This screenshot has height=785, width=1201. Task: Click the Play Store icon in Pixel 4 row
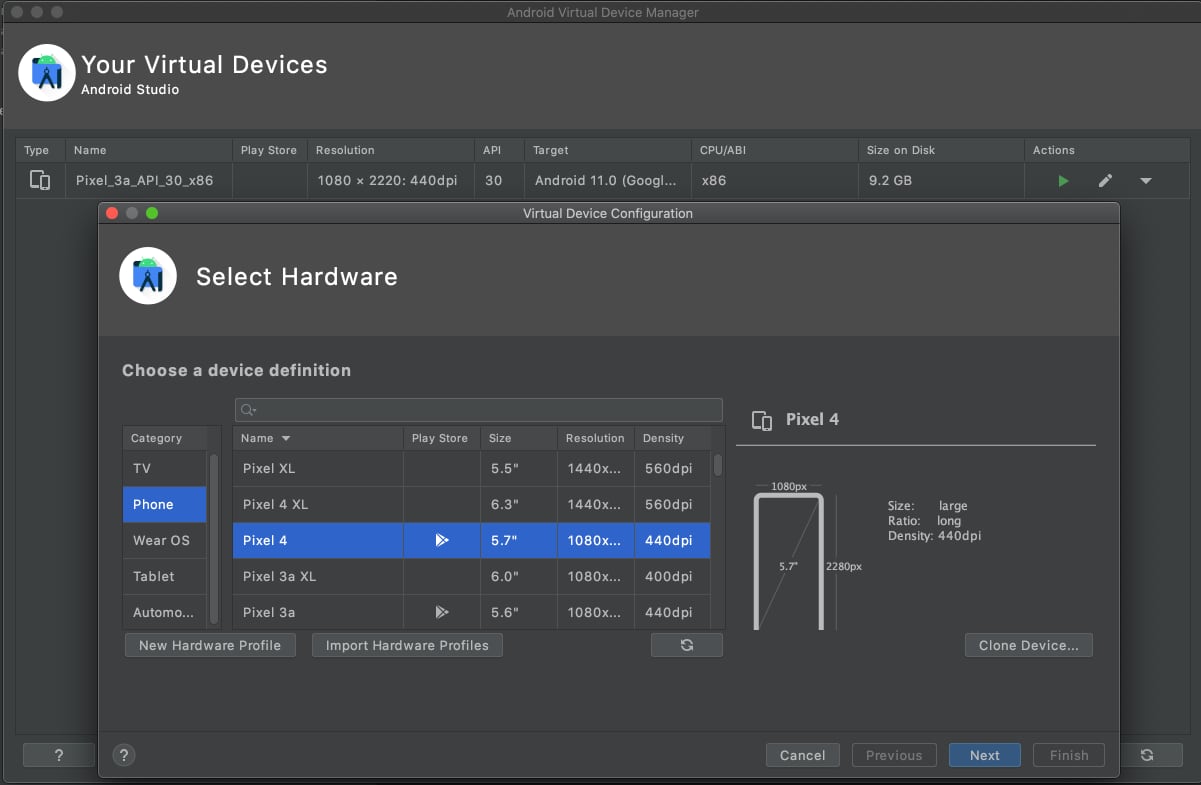pos(442,540)
